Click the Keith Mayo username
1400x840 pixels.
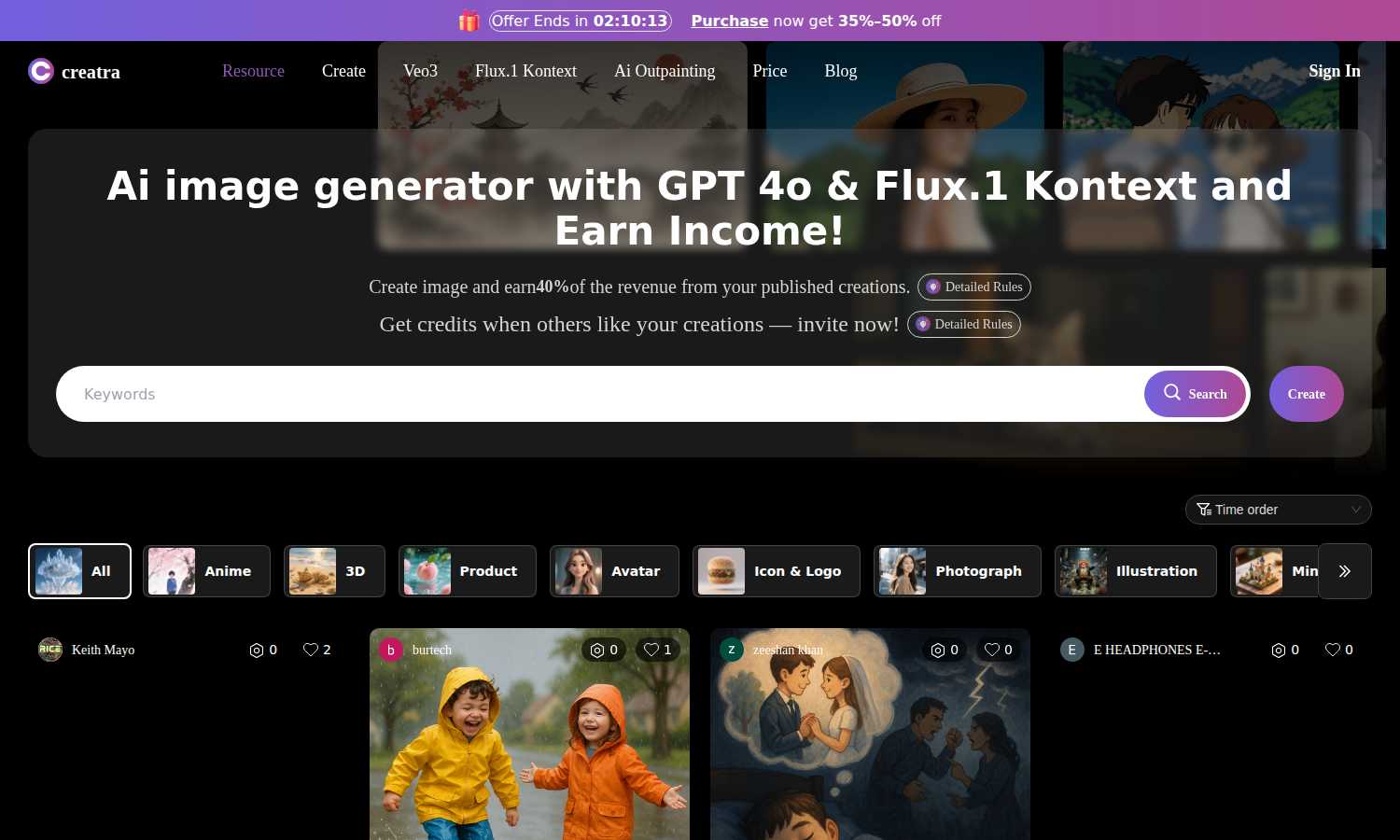pos(104,650)
